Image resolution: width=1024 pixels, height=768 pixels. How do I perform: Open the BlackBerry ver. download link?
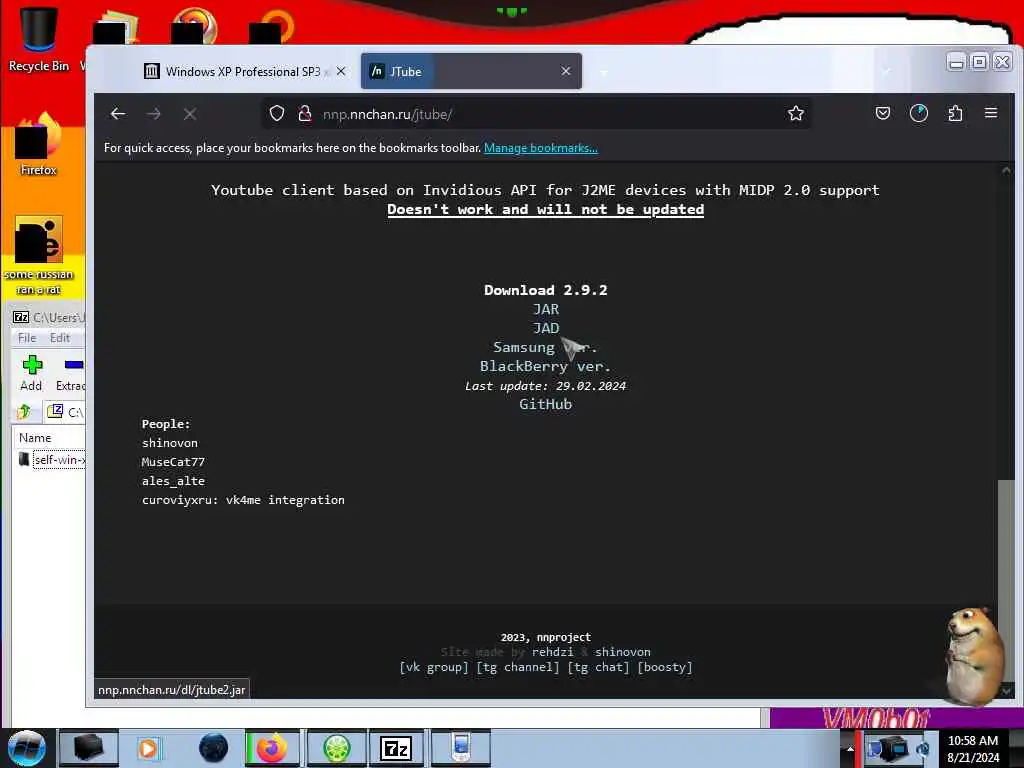coord(545,366)
